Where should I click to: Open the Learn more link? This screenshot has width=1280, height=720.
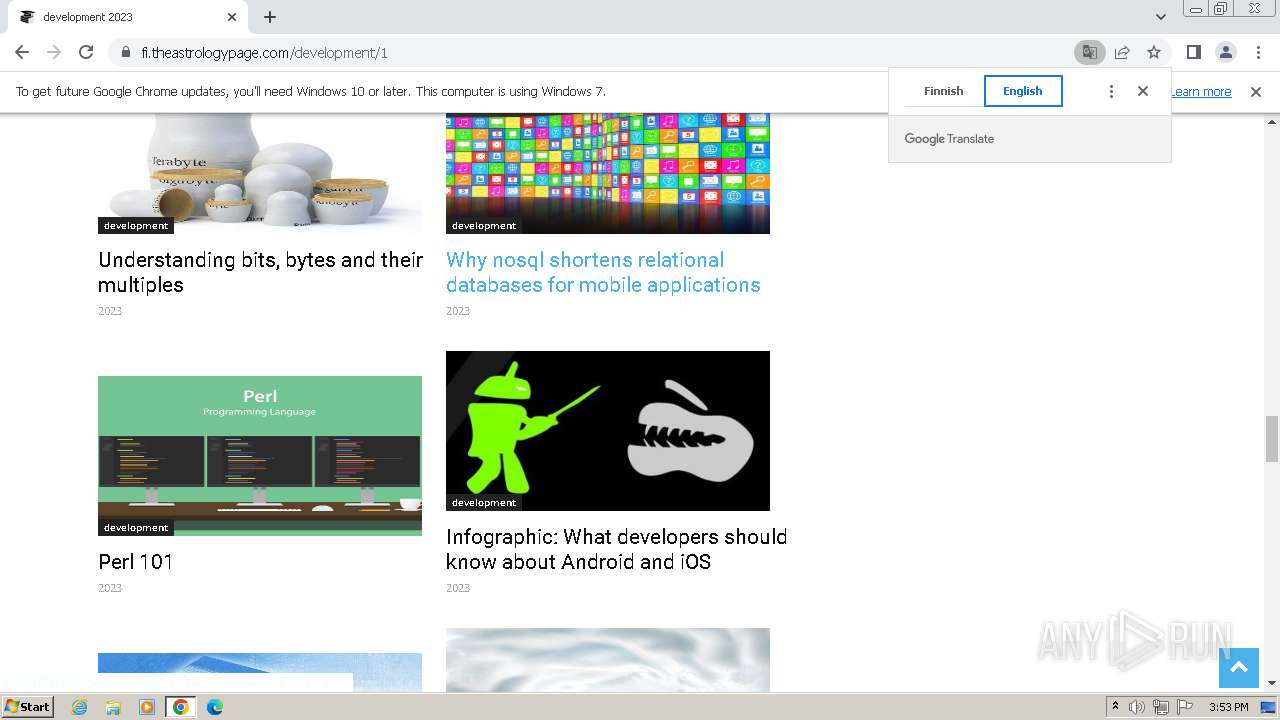coord(1201,91)
